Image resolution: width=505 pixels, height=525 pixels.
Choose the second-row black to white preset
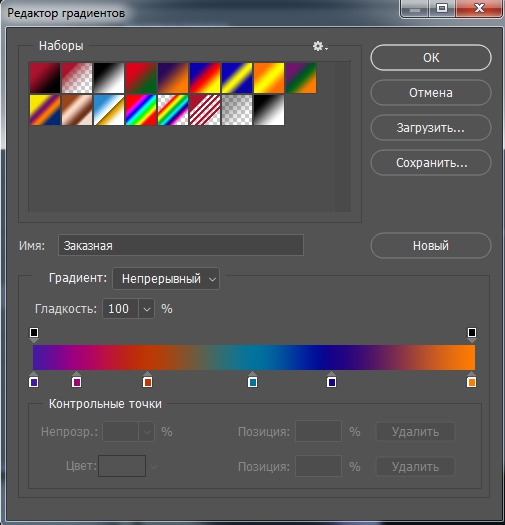tap(269, 110)
